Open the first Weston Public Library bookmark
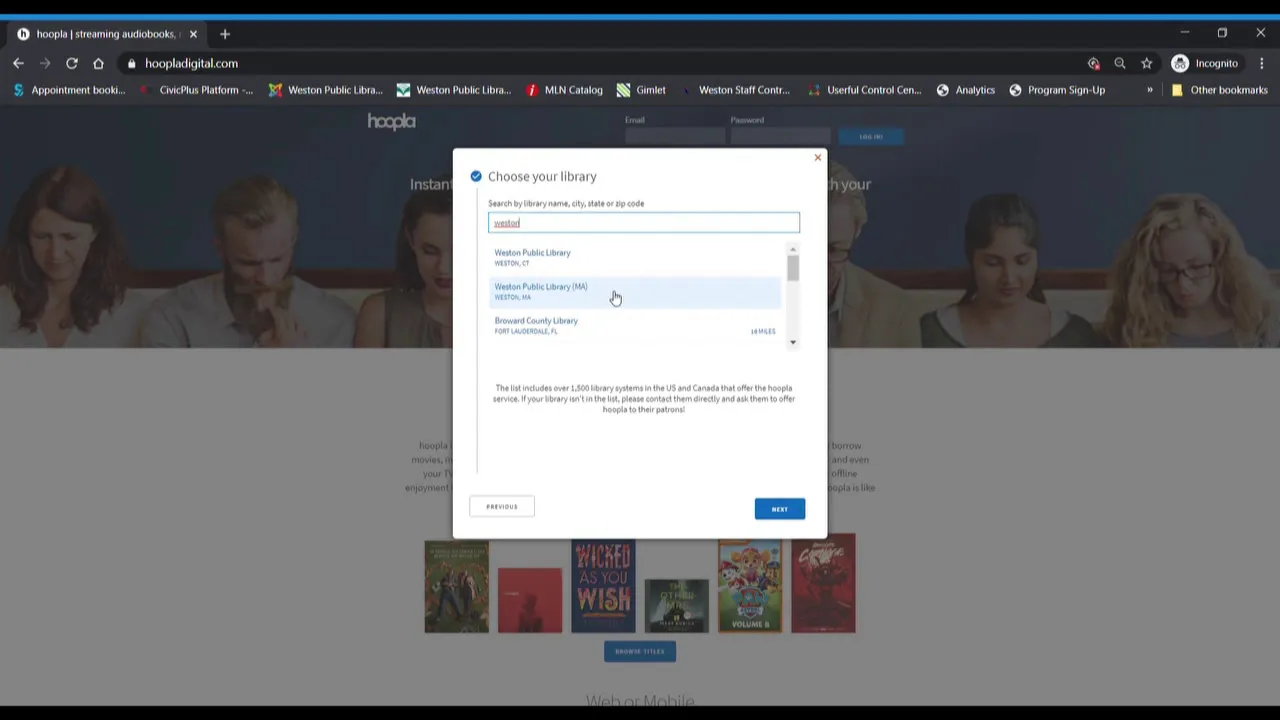The image size is (1280, 720). pos(325,90)
